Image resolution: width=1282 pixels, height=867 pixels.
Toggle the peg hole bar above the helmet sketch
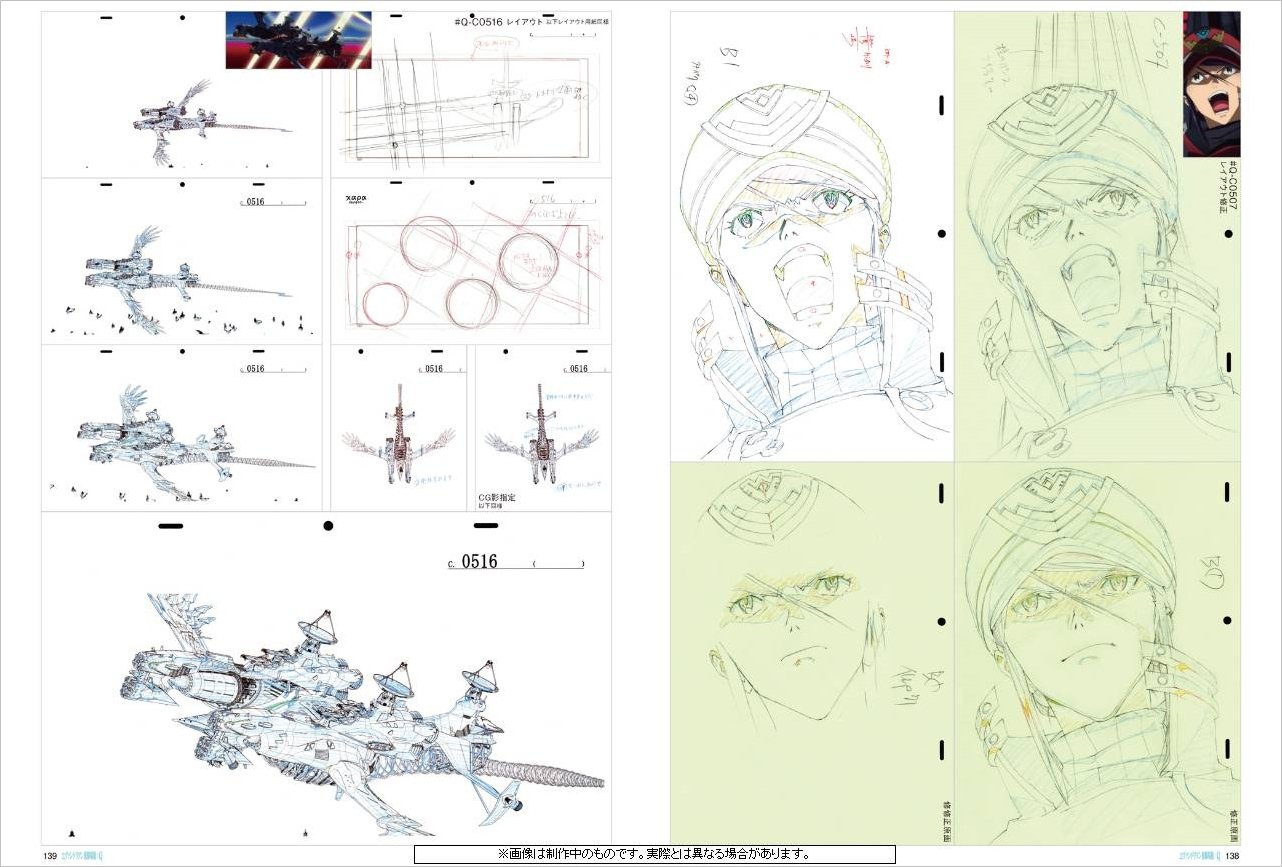pos(938,101)
